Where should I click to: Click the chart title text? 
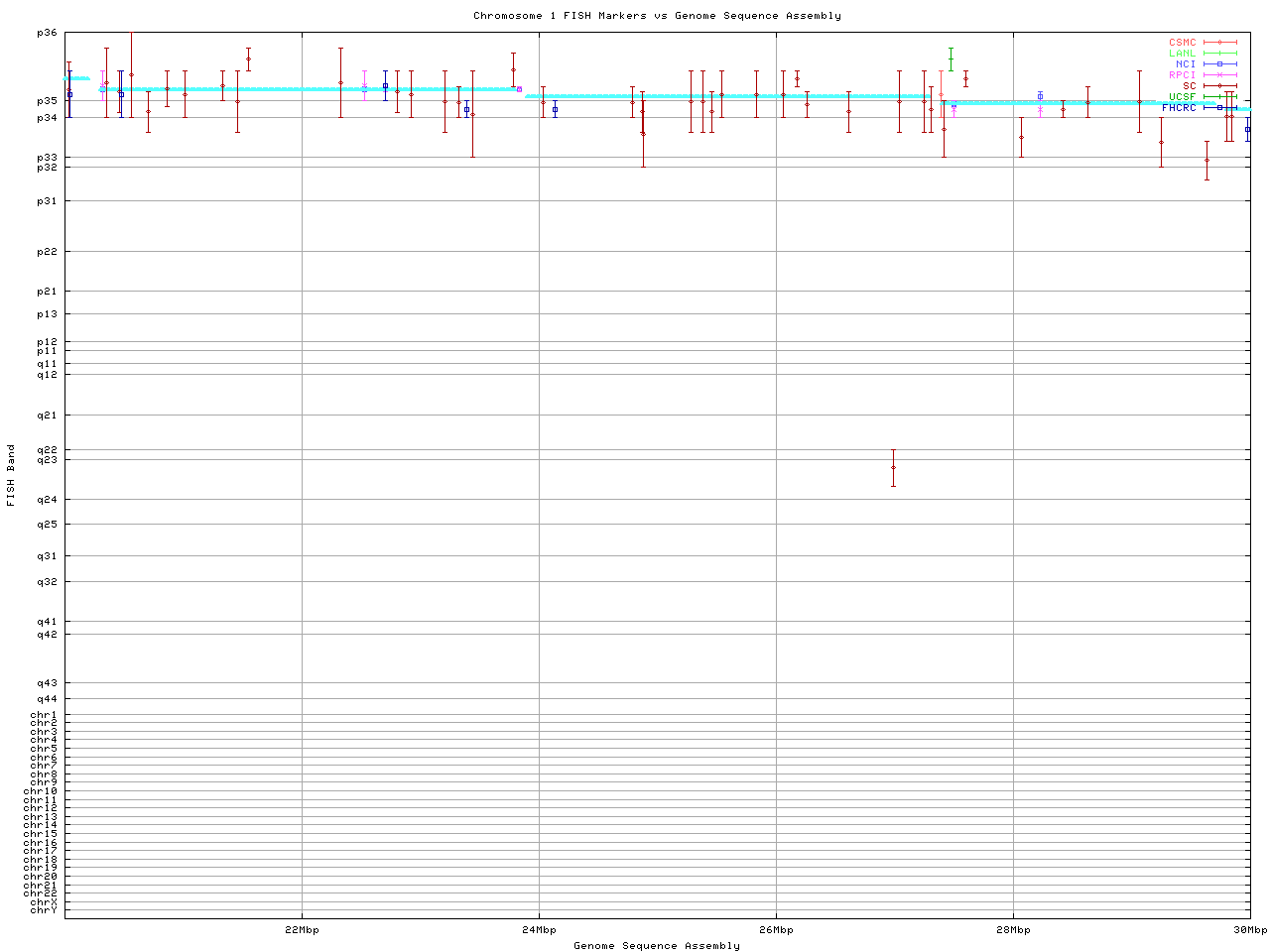point(657,16)
